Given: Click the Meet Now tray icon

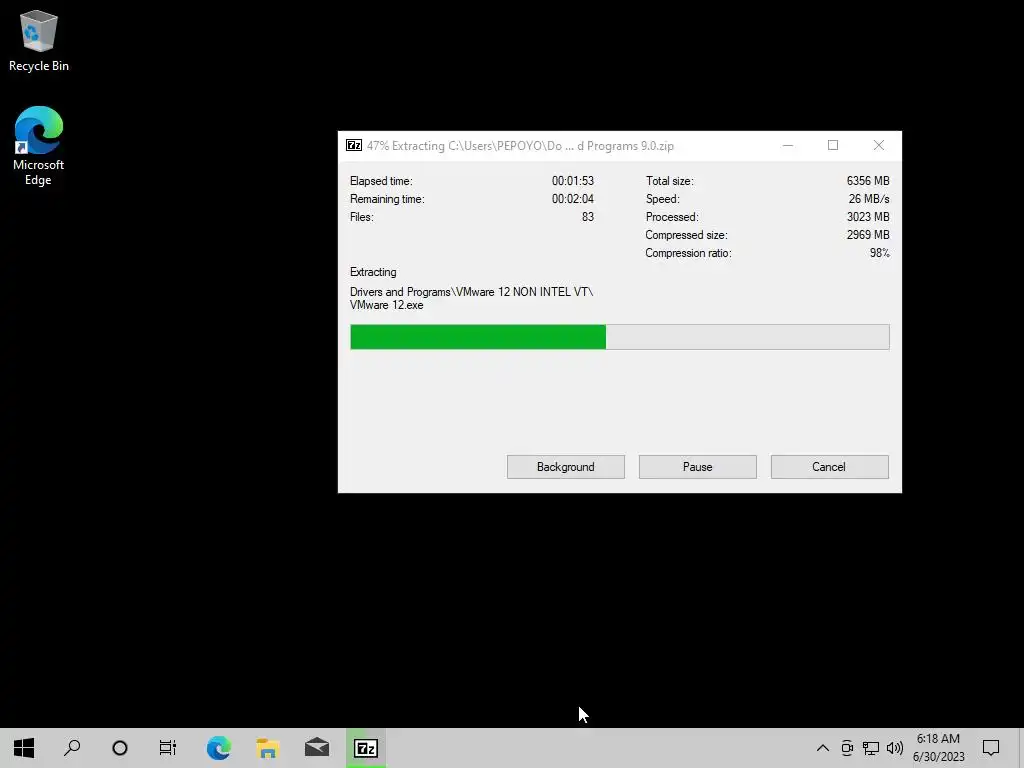Looking at the screenshot, I should (847, 748).
